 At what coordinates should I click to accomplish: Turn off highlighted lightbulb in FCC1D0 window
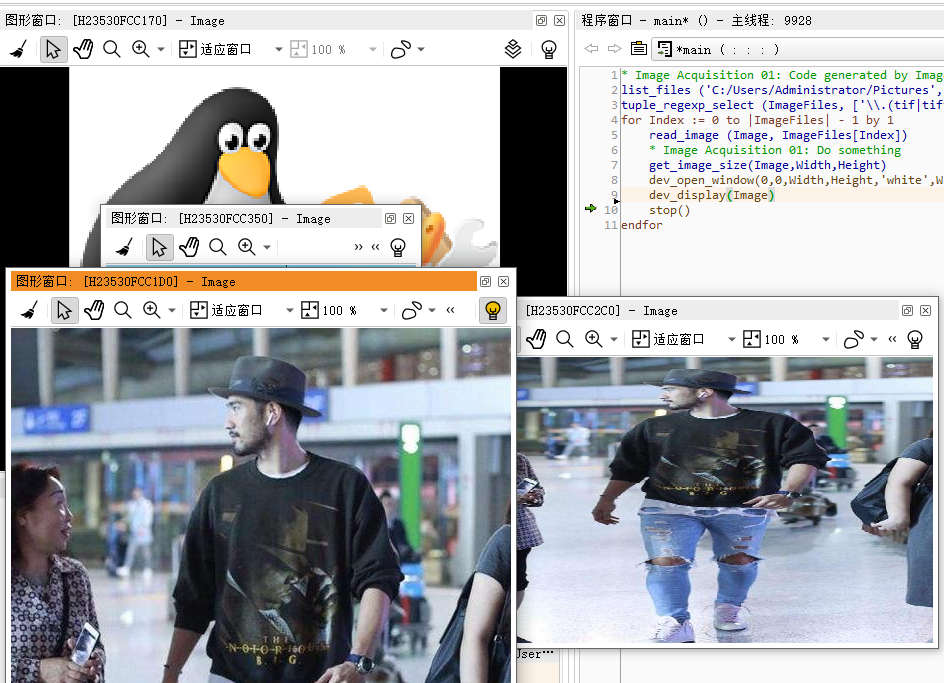pyautogui.click(x=492, y=311)
